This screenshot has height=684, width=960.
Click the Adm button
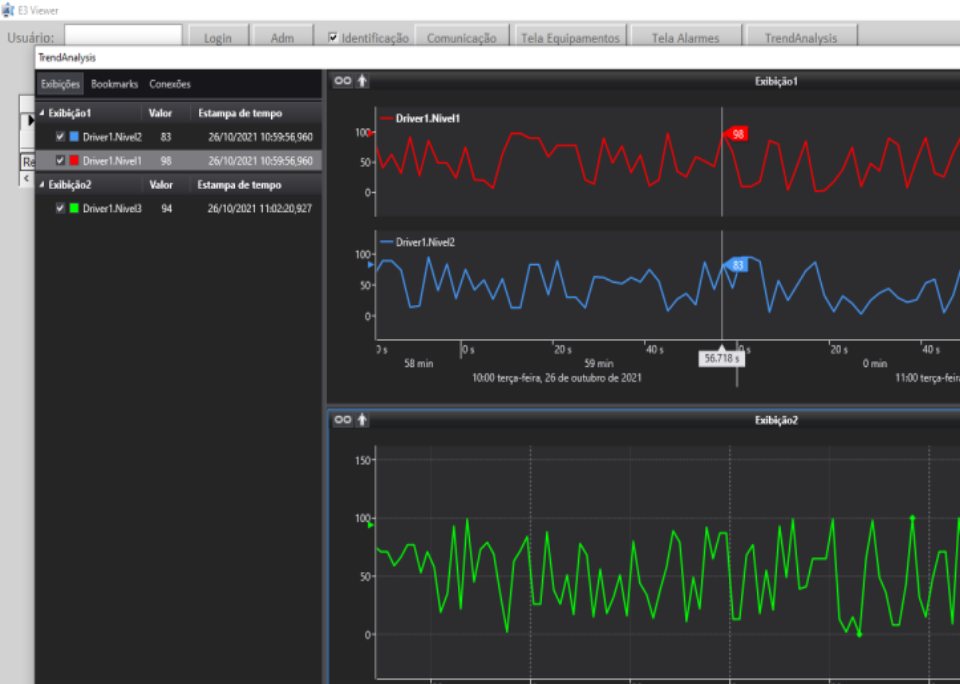[282, 36]
